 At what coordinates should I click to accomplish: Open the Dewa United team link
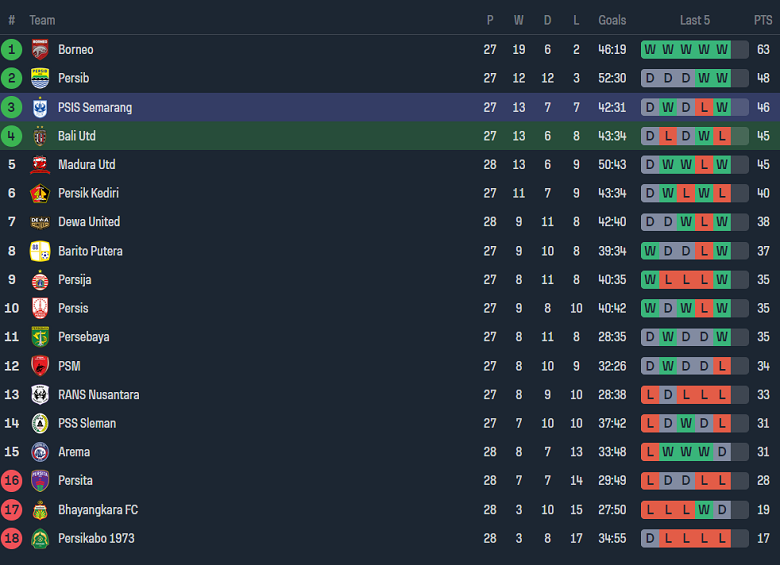[x=89, y=222]
